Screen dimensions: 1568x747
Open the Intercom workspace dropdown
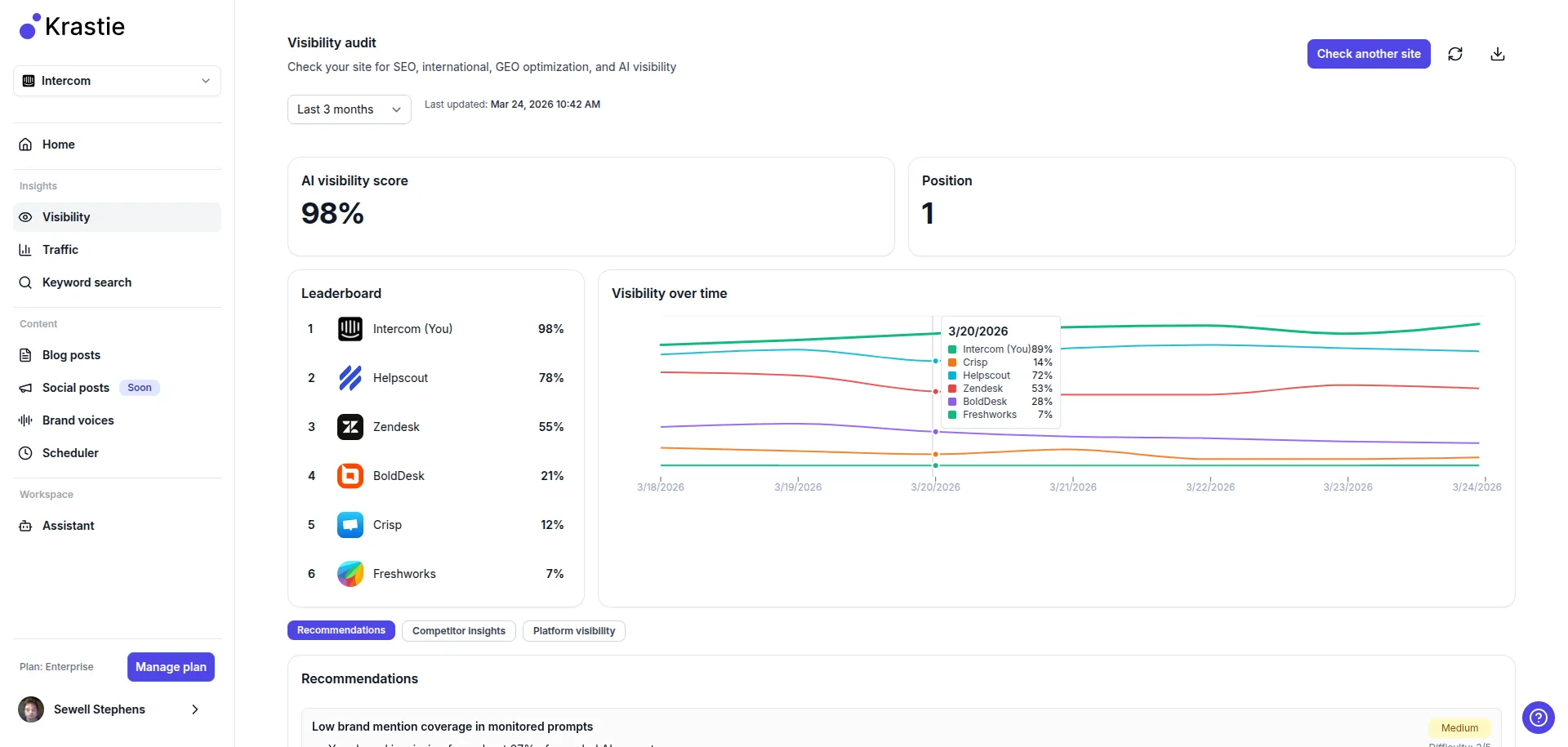117,81
